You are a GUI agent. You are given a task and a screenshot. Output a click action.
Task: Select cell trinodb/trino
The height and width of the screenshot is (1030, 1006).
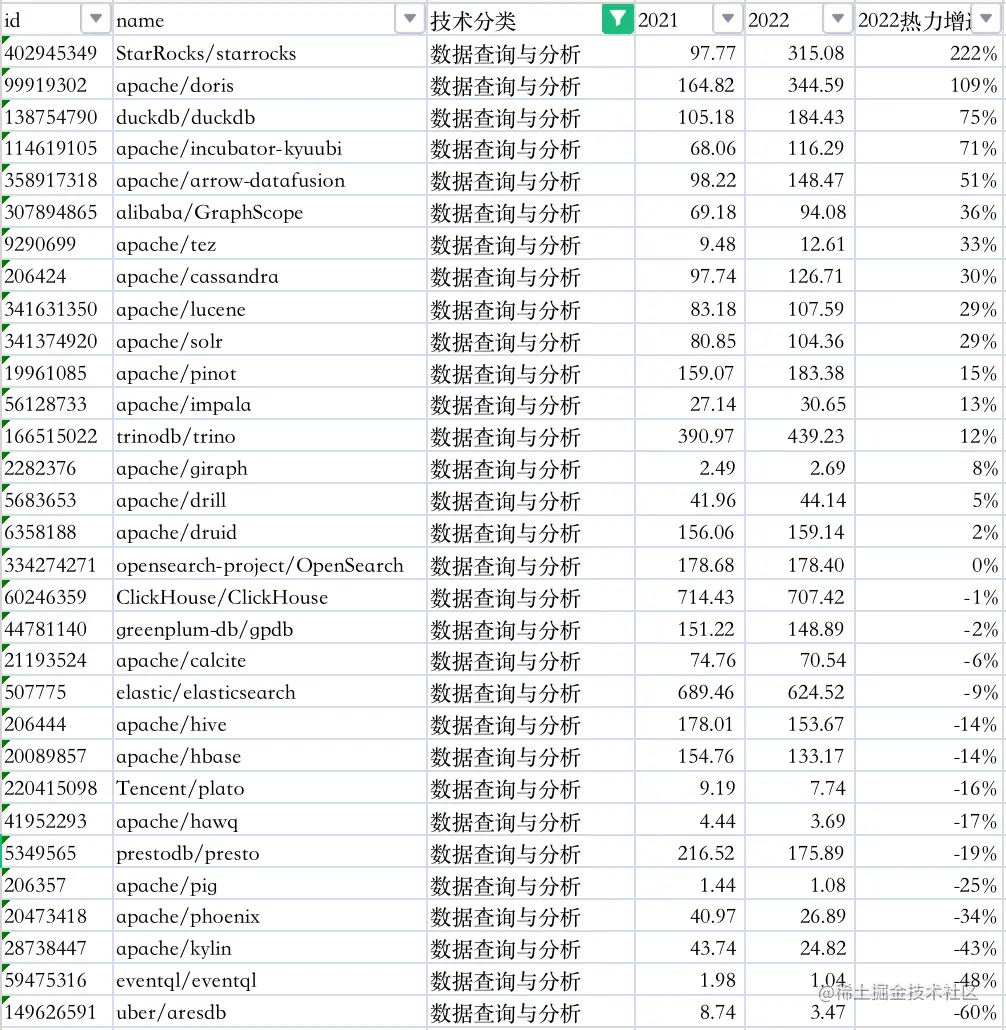coord(269,436)
